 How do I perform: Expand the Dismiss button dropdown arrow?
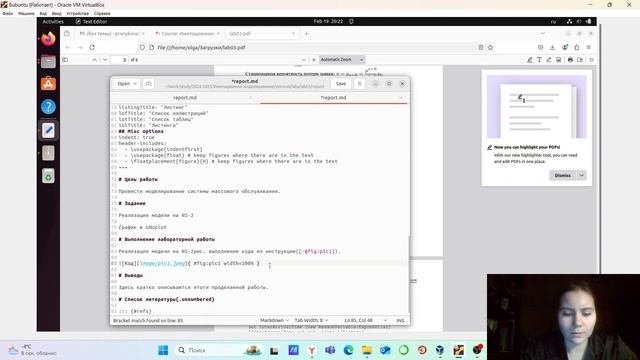coord(582,176)
